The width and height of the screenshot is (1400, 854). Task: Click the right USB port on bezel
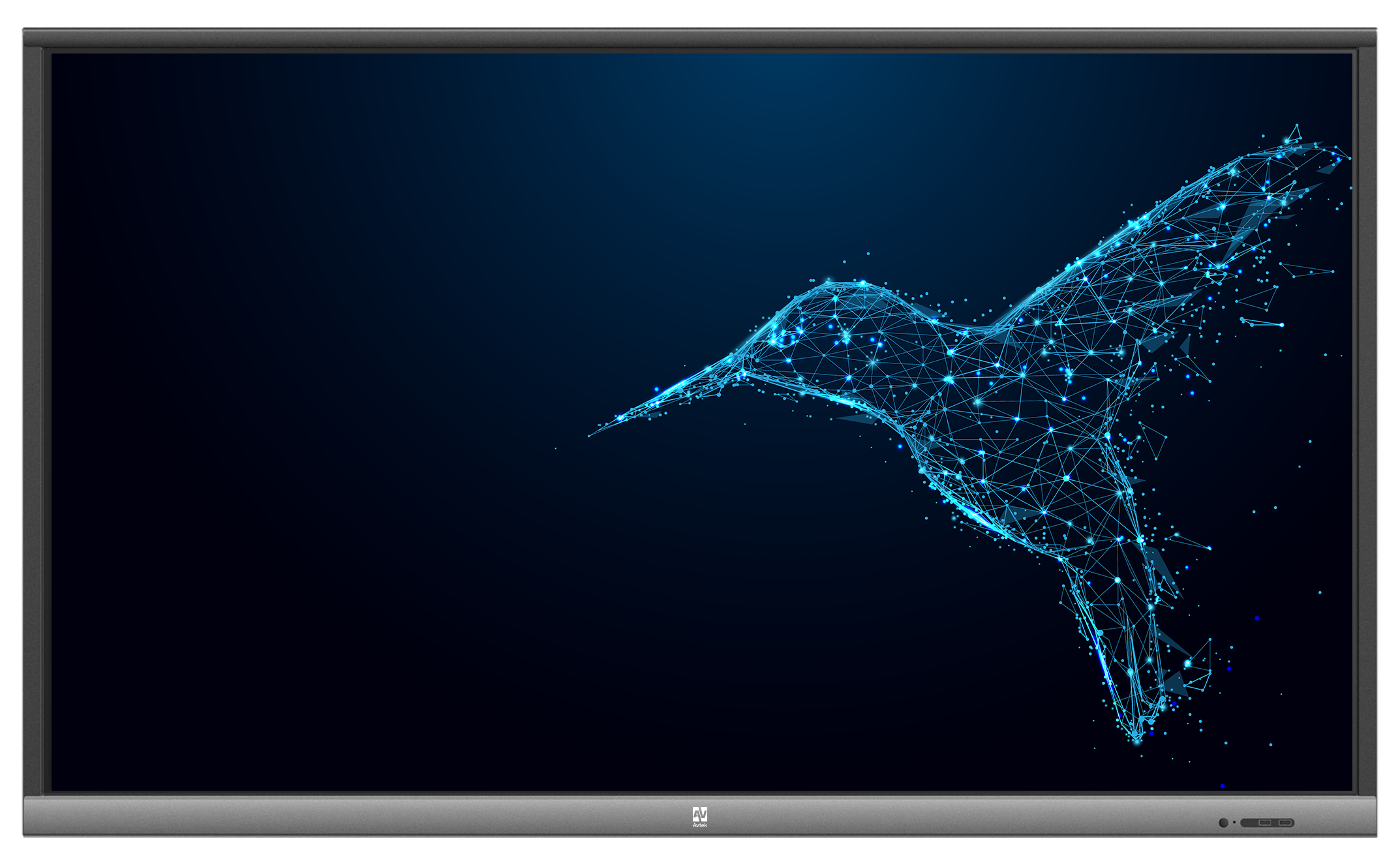click(1285, 823)
